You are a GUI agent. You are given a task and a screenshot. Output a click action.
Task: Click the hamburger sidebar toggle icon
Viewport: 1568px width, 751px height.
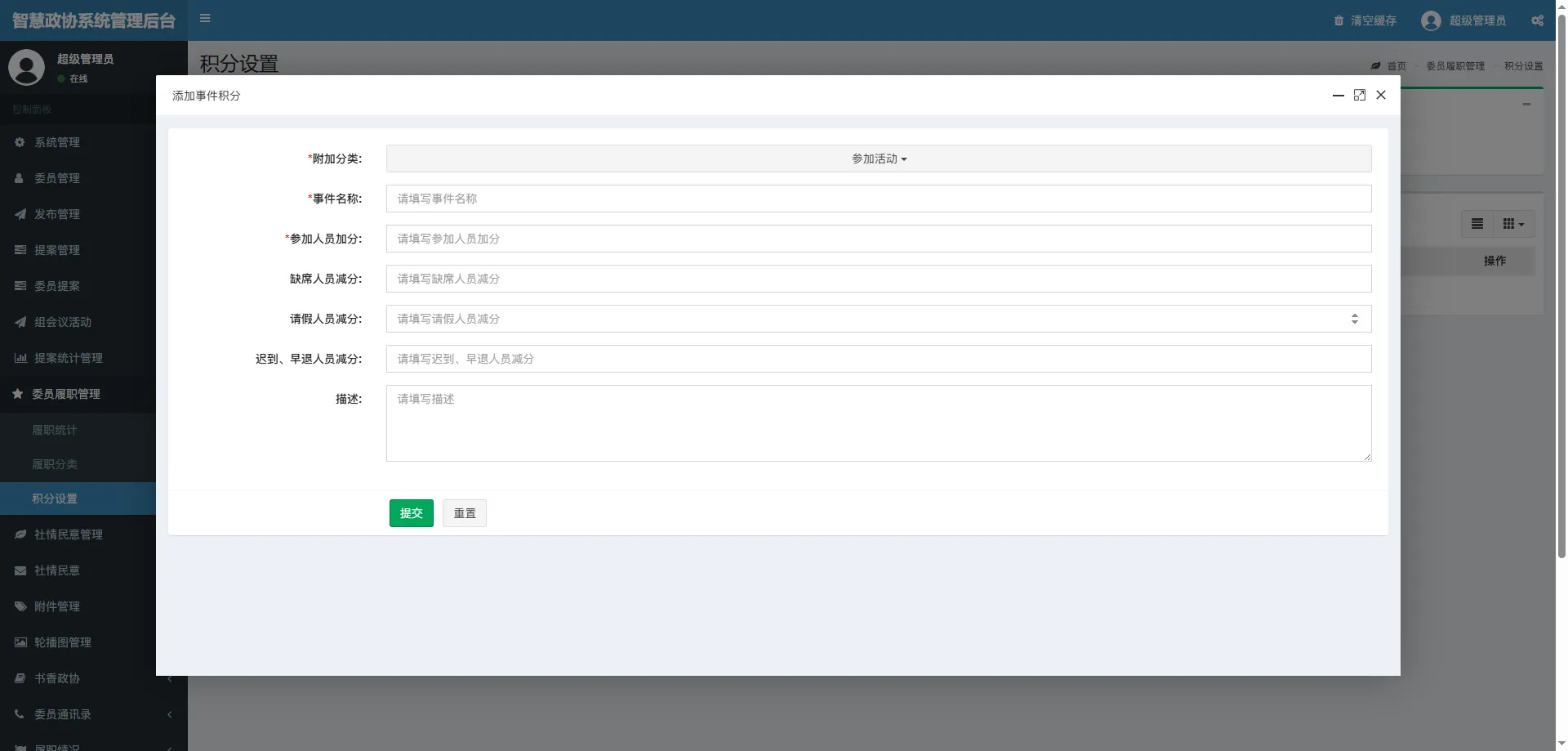pyautogui.click(x=205, y=19)
